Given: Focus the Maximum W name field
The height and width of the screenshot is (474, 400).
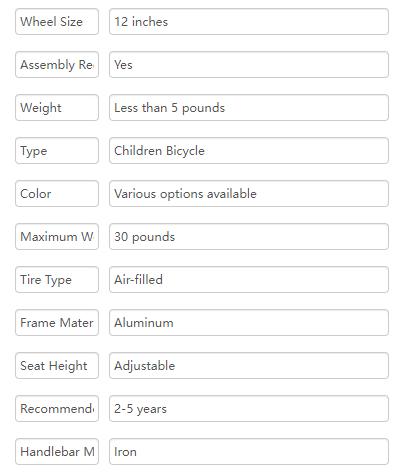Looking at the screenshot, I should click(x=57, y=237).
